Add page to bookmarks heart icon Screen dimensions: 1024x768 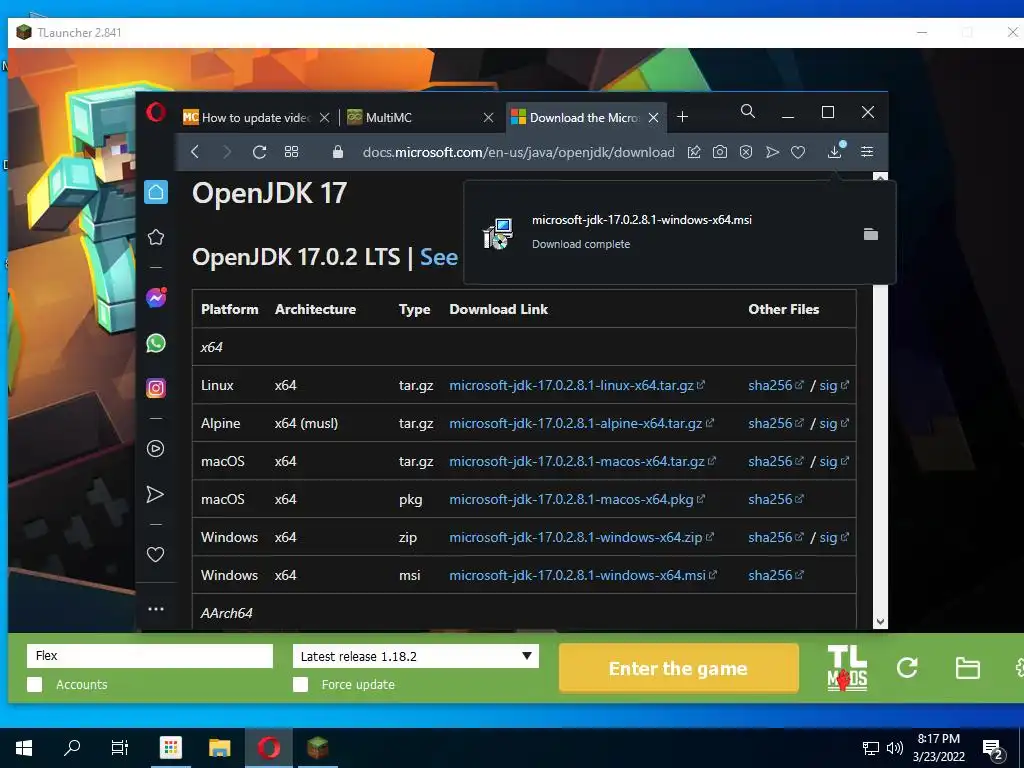click(798, 152)
